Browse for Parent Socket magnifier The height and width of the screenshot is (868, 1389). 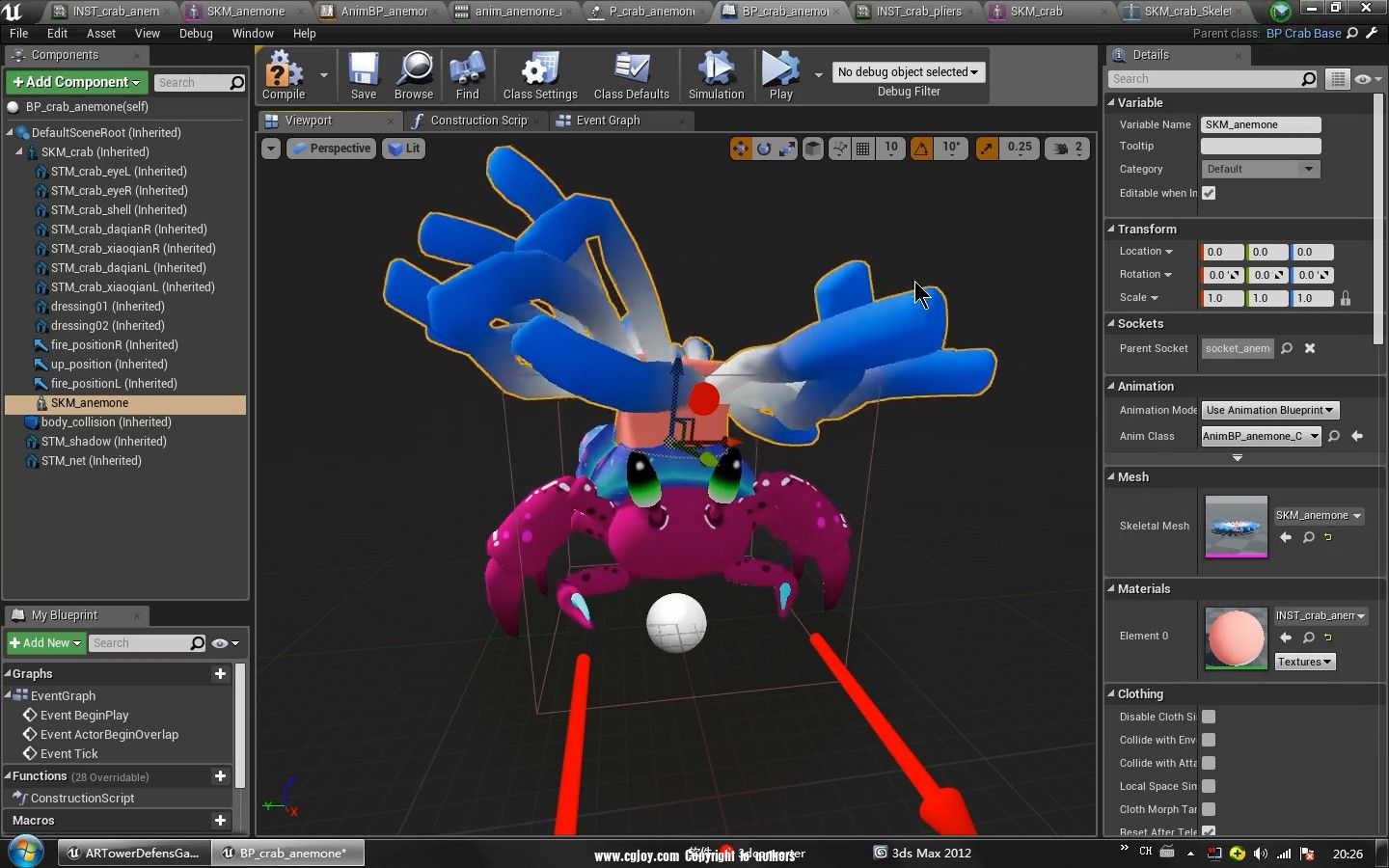click(1287, 348)
